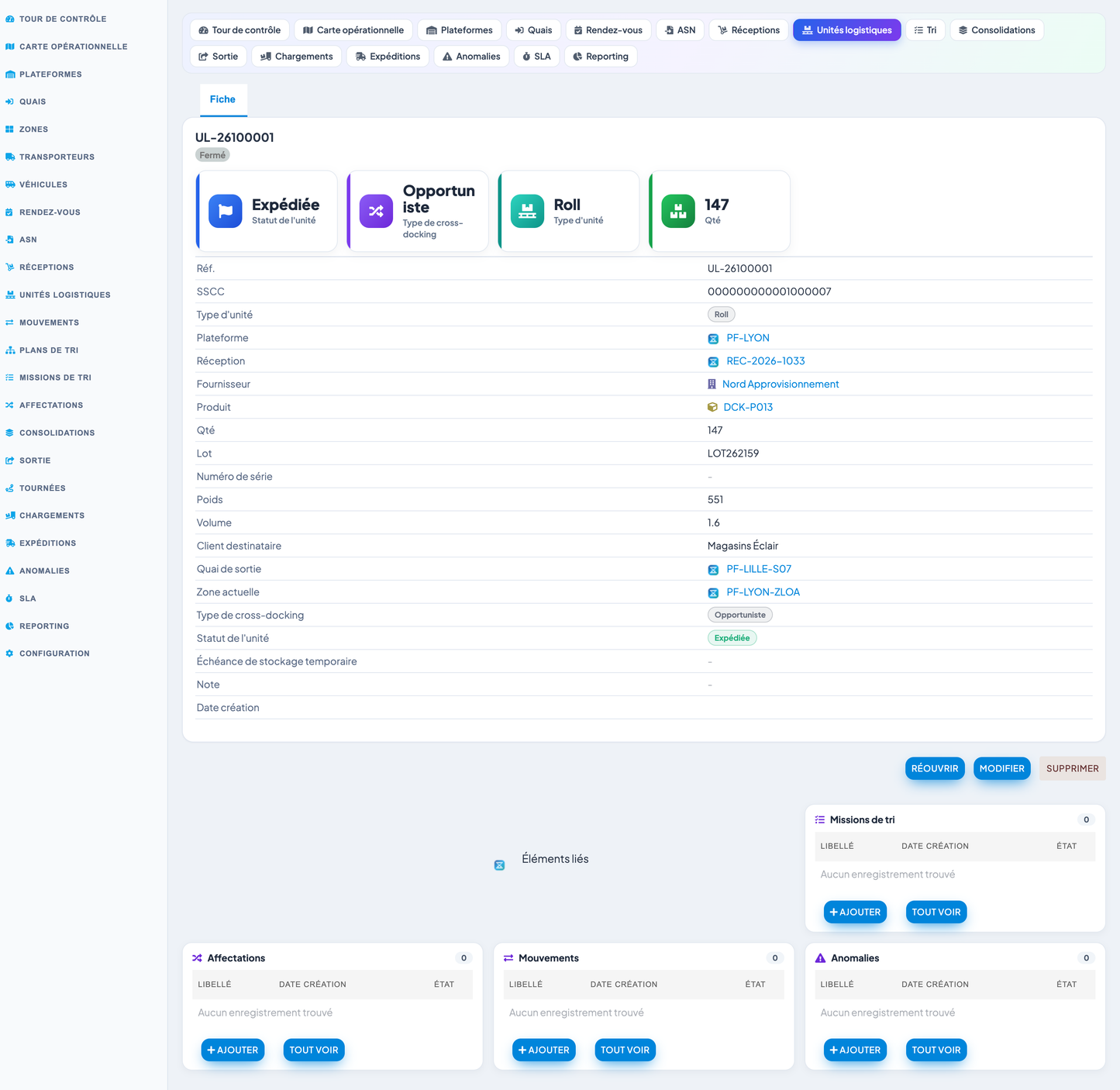Click the teal pallet icon on Roll card
This screenshot has width=1120, height=1090.
[x=527, y=211]
